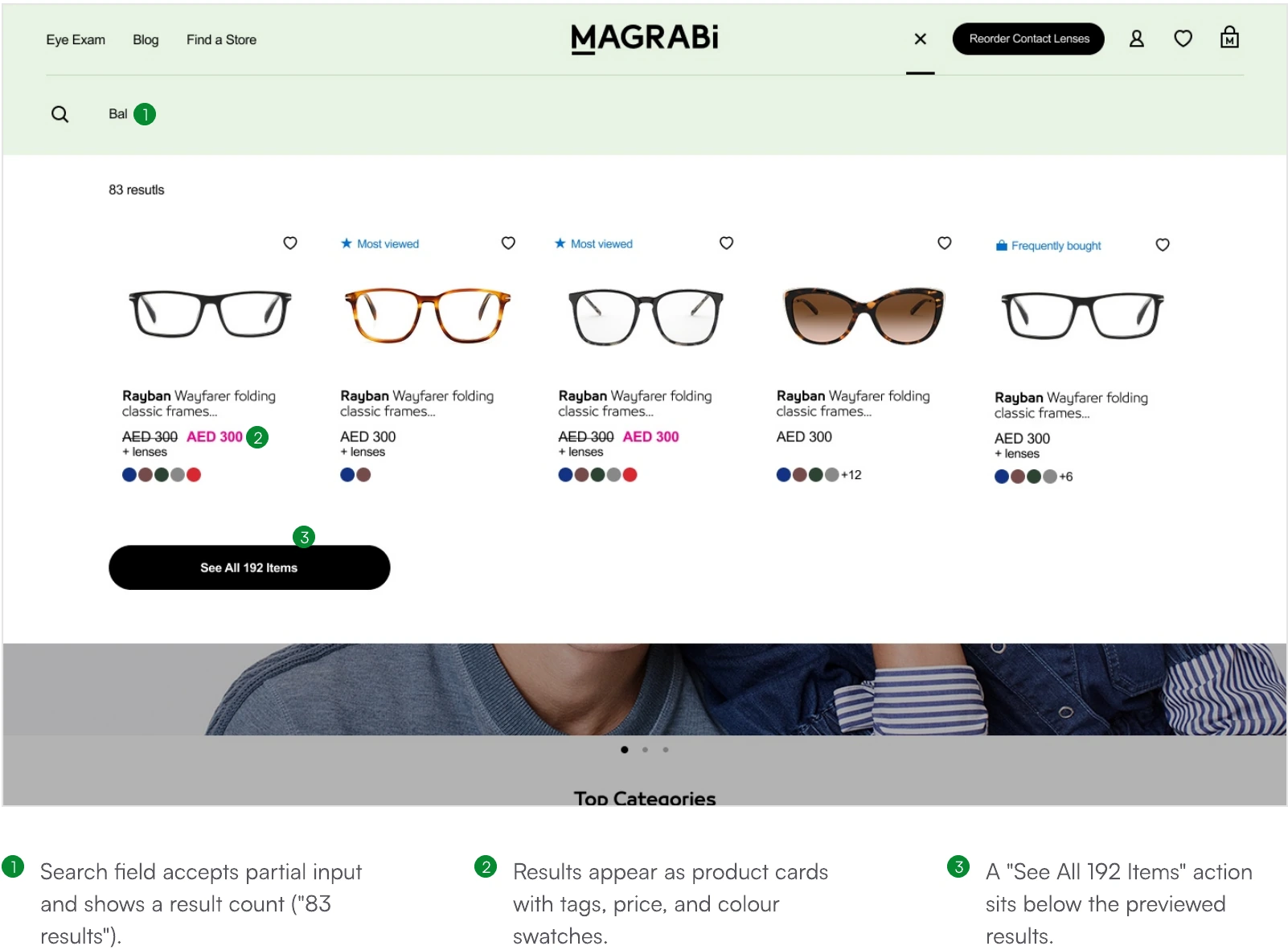This screenshot has width=1288, height=950.
Task: Favorite the Frequently bought product
Action: click(x=1163, y=244)
